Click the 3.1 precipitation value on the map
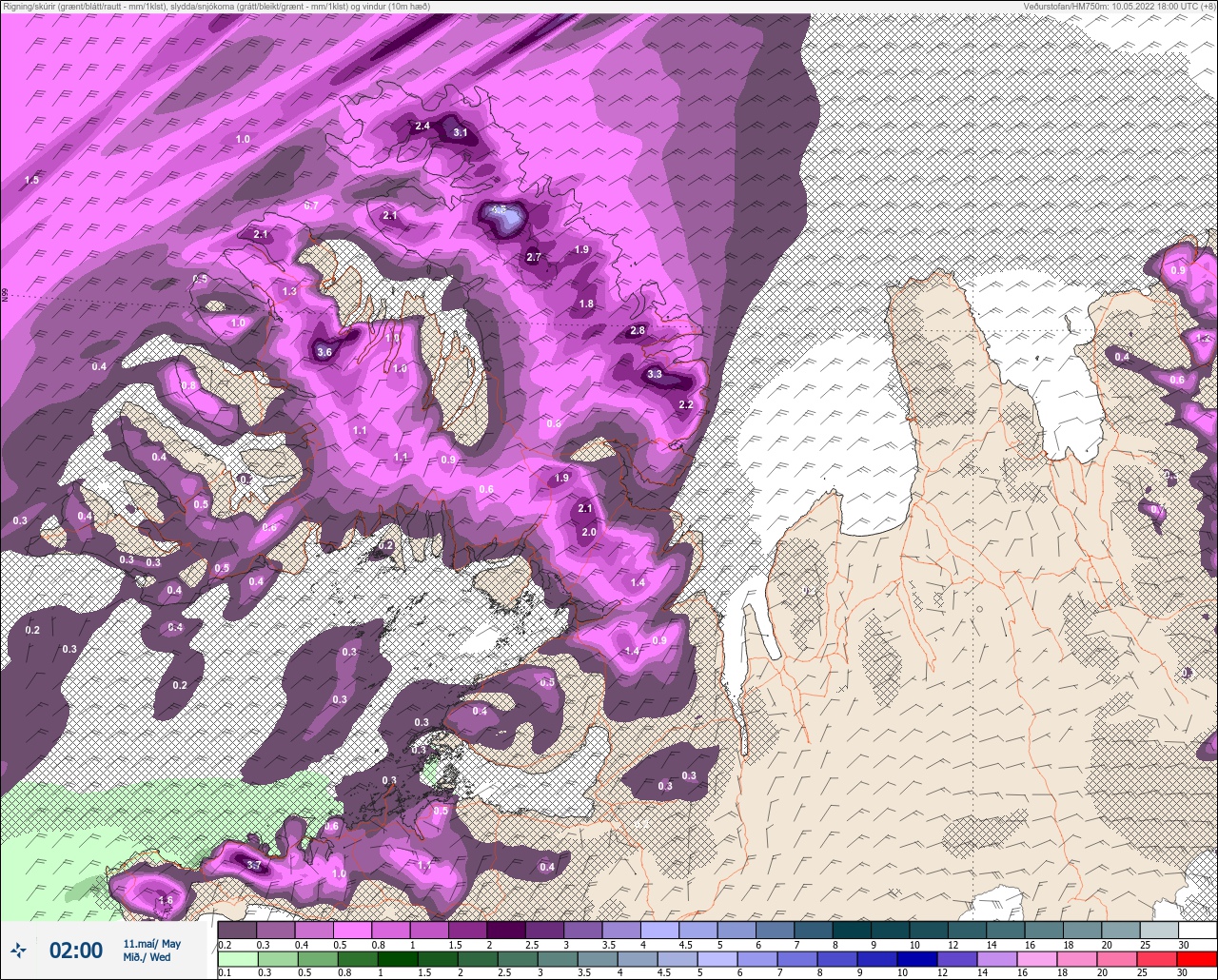The width and height of the screenshot is (1218, 980). 460,132
